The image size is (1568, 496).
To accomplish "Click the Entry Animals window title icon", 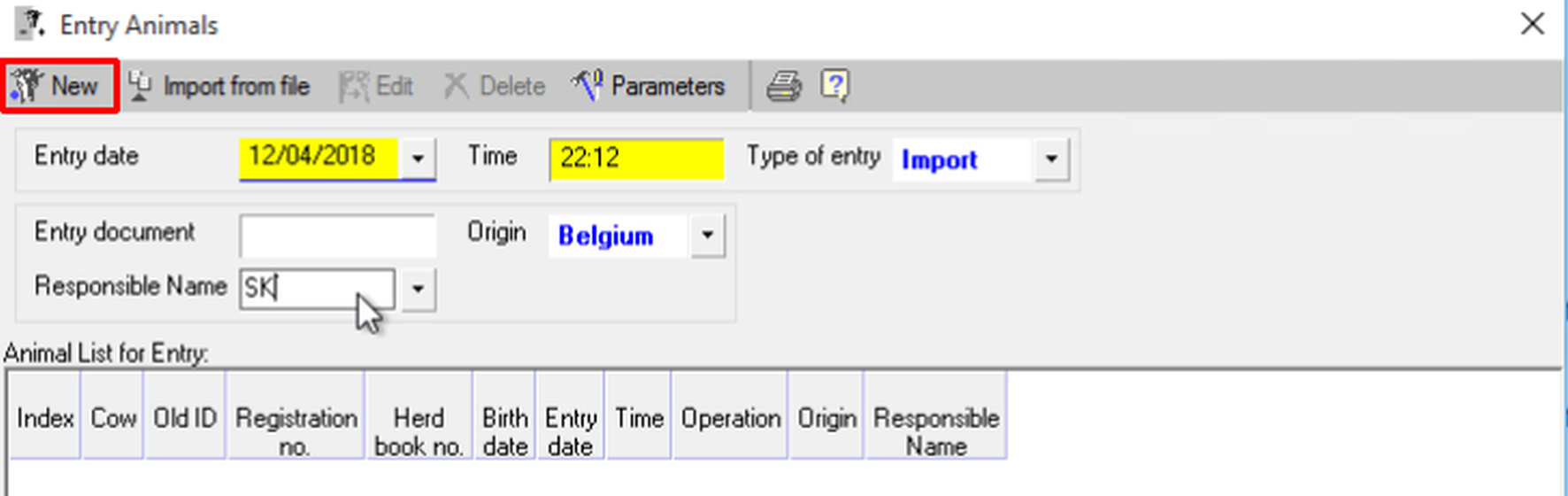I will point(29,24).
